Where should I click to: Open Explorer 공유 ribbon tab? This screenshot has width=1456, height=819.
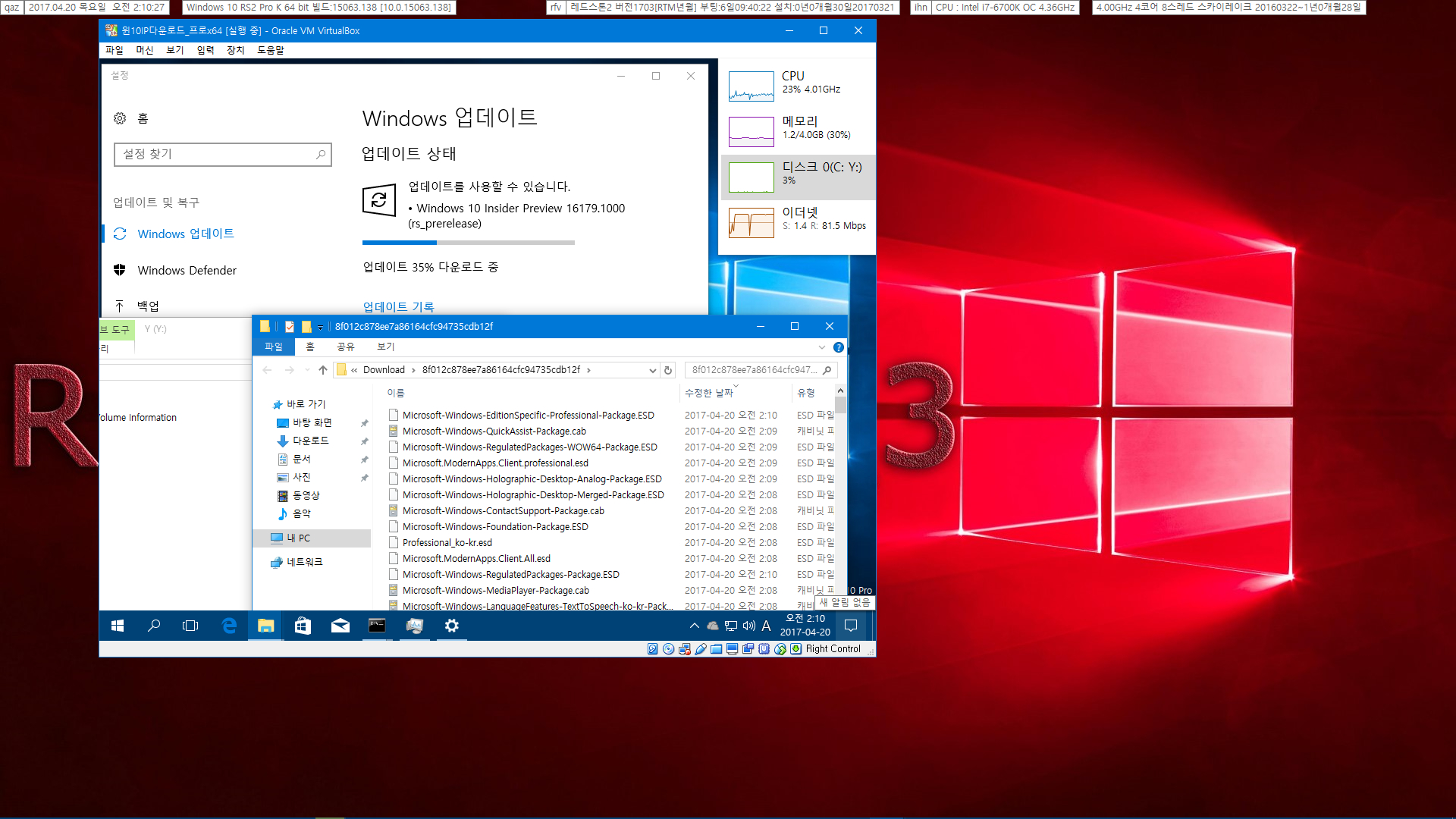(346, 347)
